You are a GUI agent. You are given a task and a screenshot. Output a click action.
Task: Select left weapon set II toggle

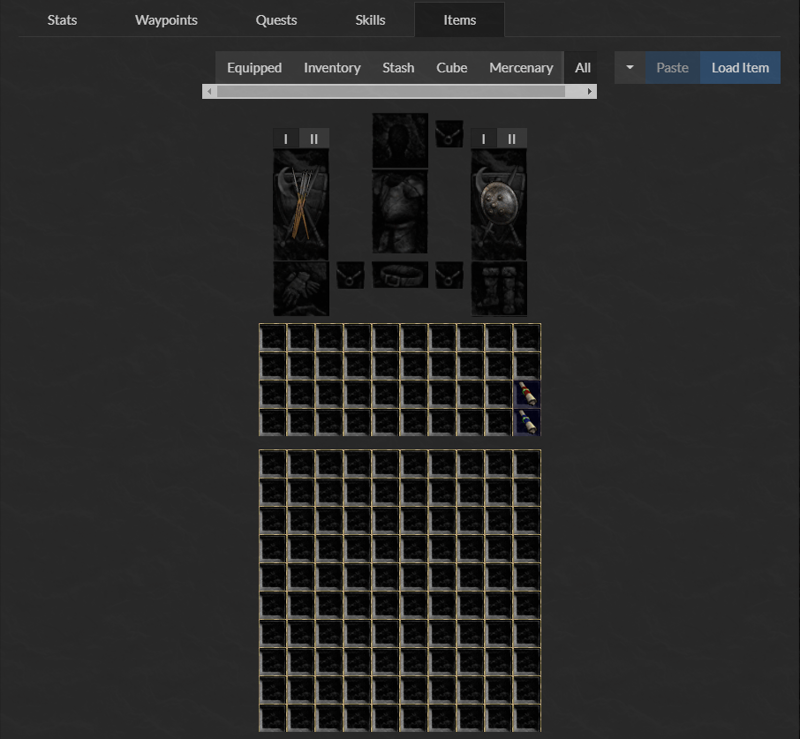tap(314, 138)
